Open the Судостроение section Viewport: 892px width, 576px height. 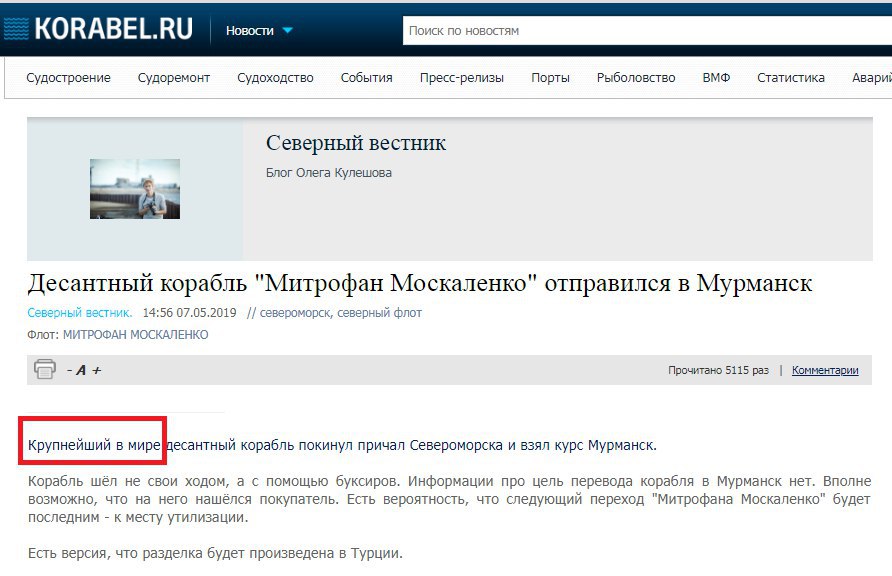coord(68,78)
